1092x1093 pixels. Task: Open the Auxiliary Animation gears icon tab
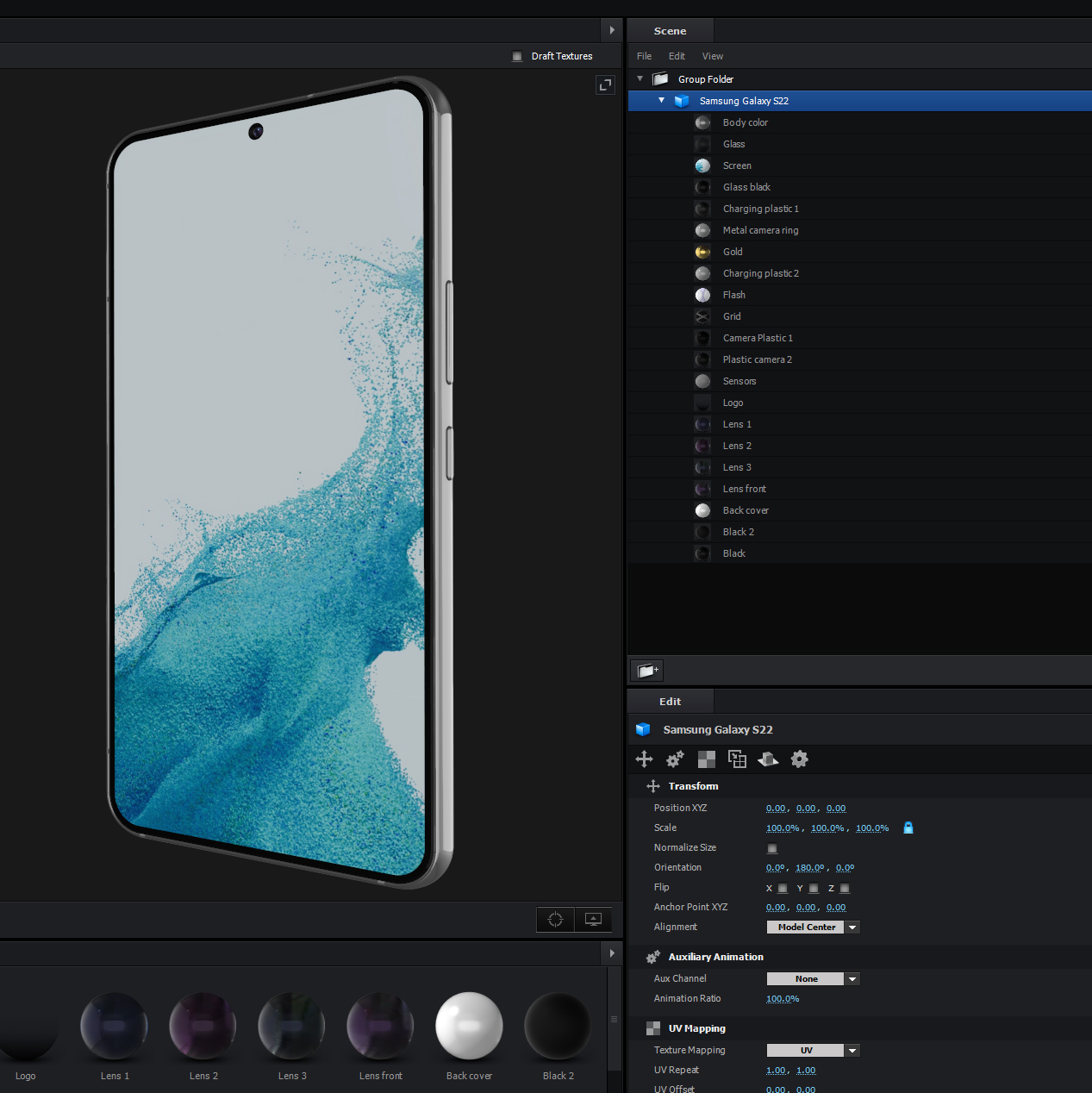[675, 759]
